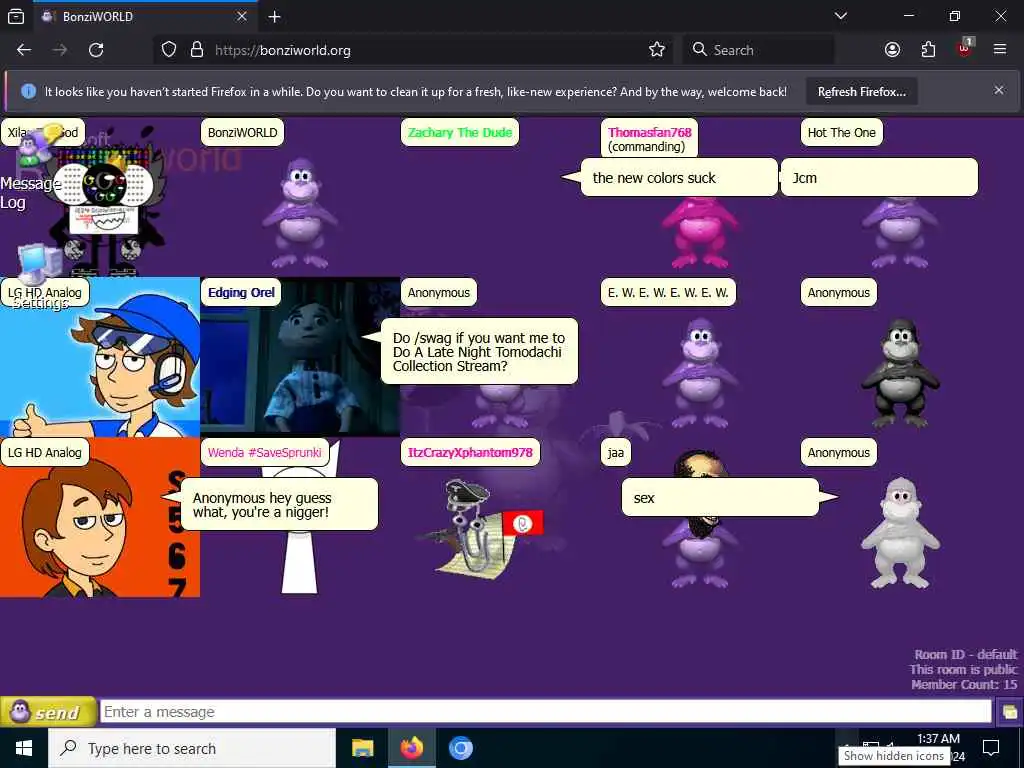
Task: Click the Hot The One name tag
Action: 841,133
